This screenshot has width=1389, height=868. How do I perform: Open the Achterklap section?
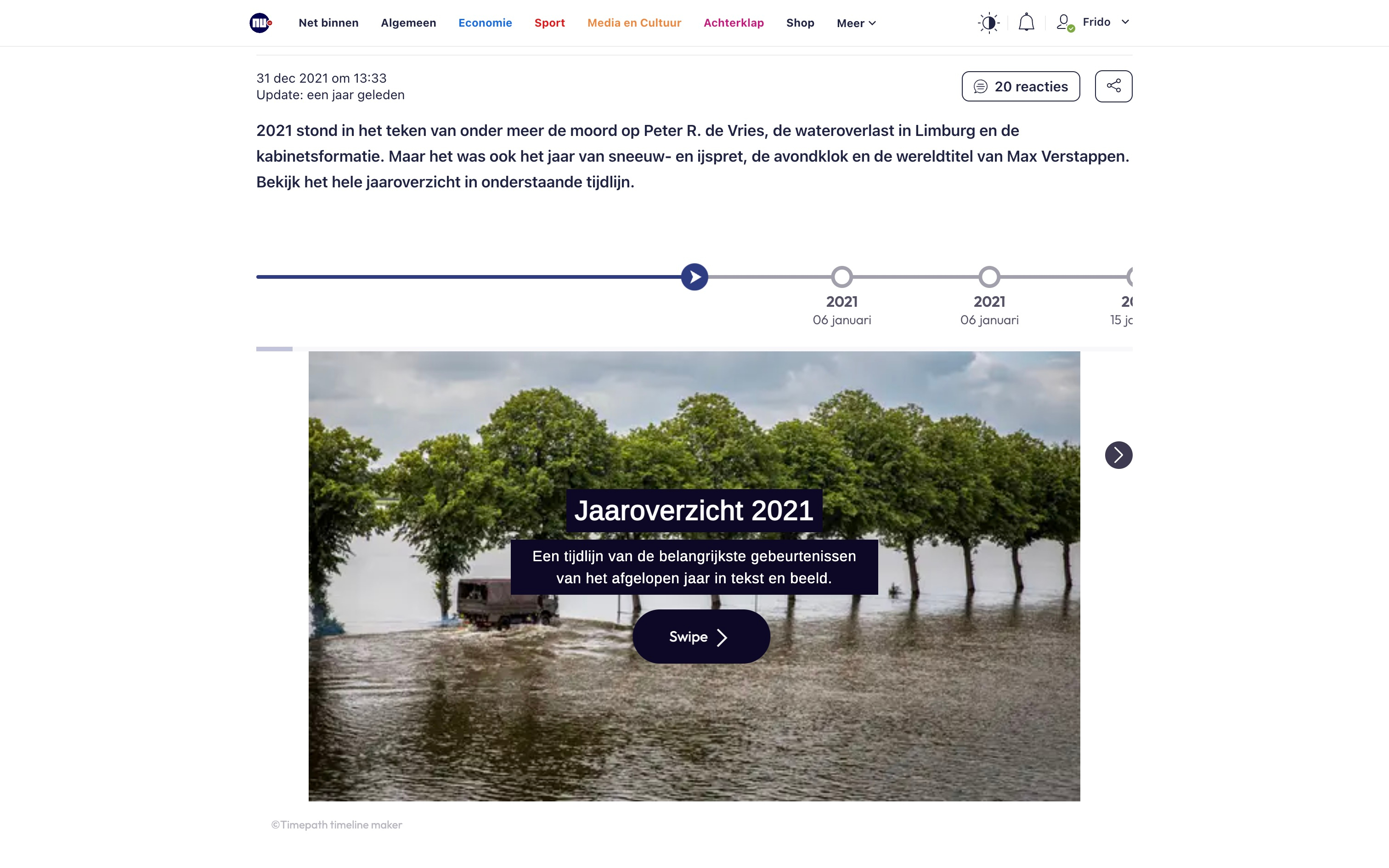(x=734, y=23)
